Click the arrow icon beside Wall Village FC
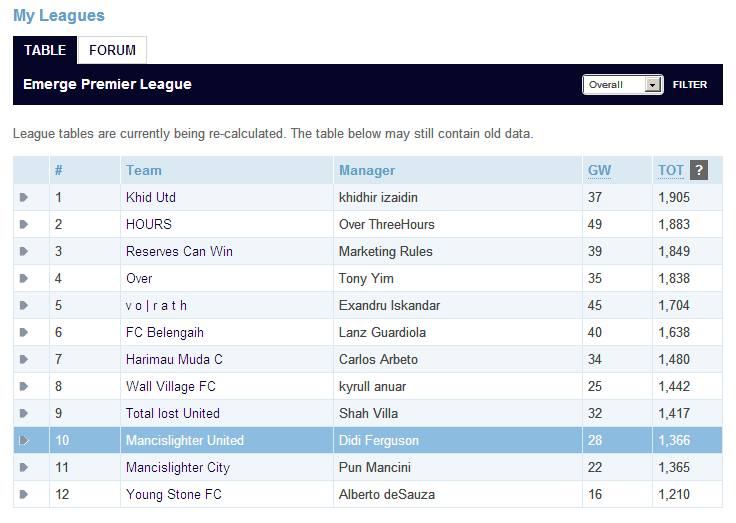The image size is (736, 523). click(x=24, y=386)
